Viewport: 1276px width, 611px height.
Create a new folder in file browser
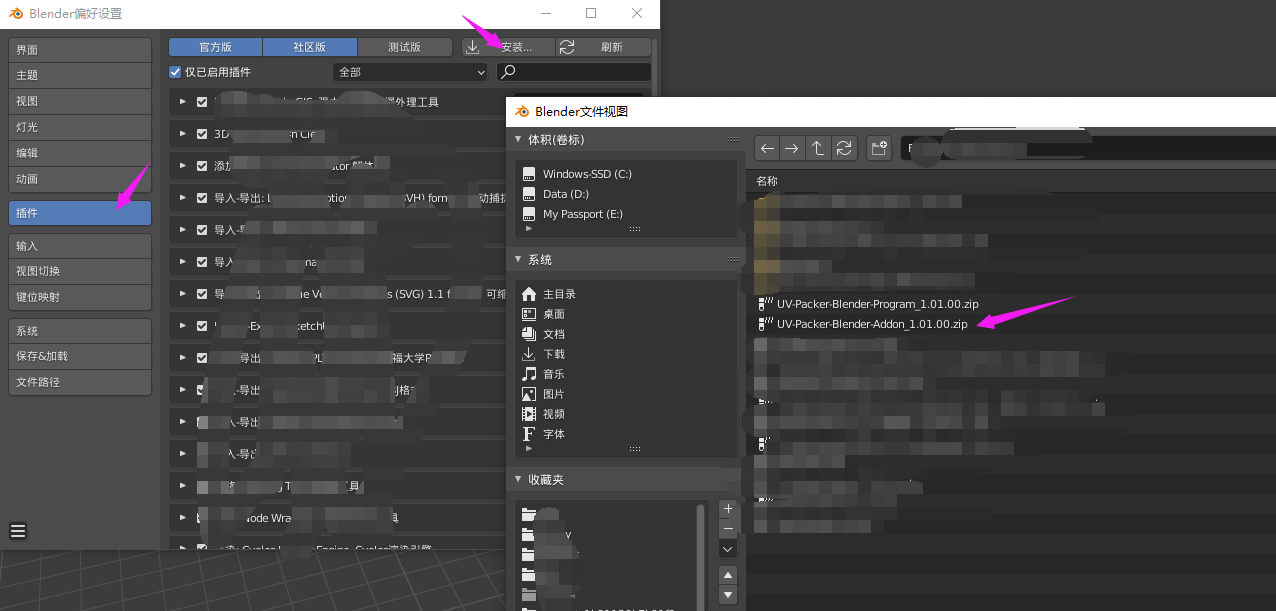(x=879, y=148)
